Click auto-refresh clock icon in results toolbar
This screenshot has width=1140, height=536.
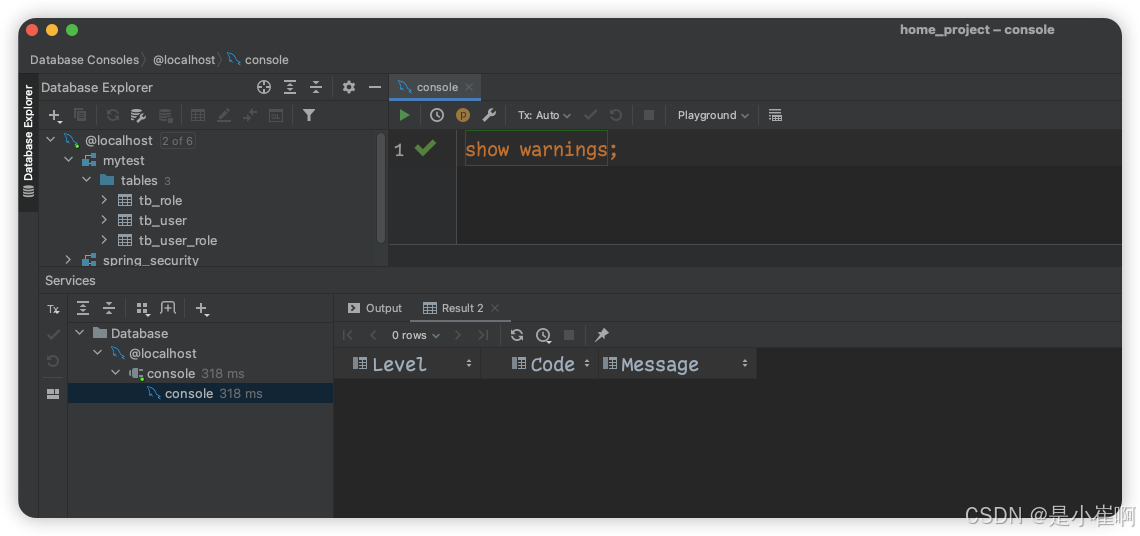543,335
